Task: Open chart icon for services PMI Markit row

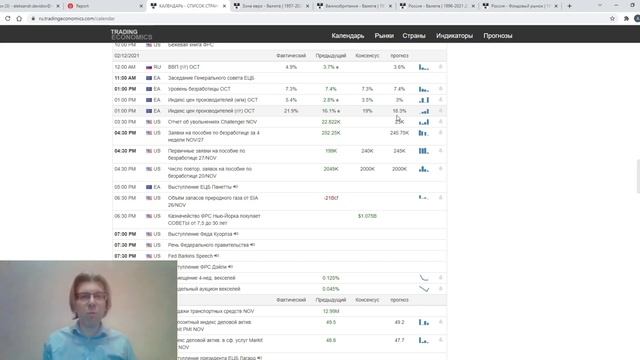Action: (424, 340)
